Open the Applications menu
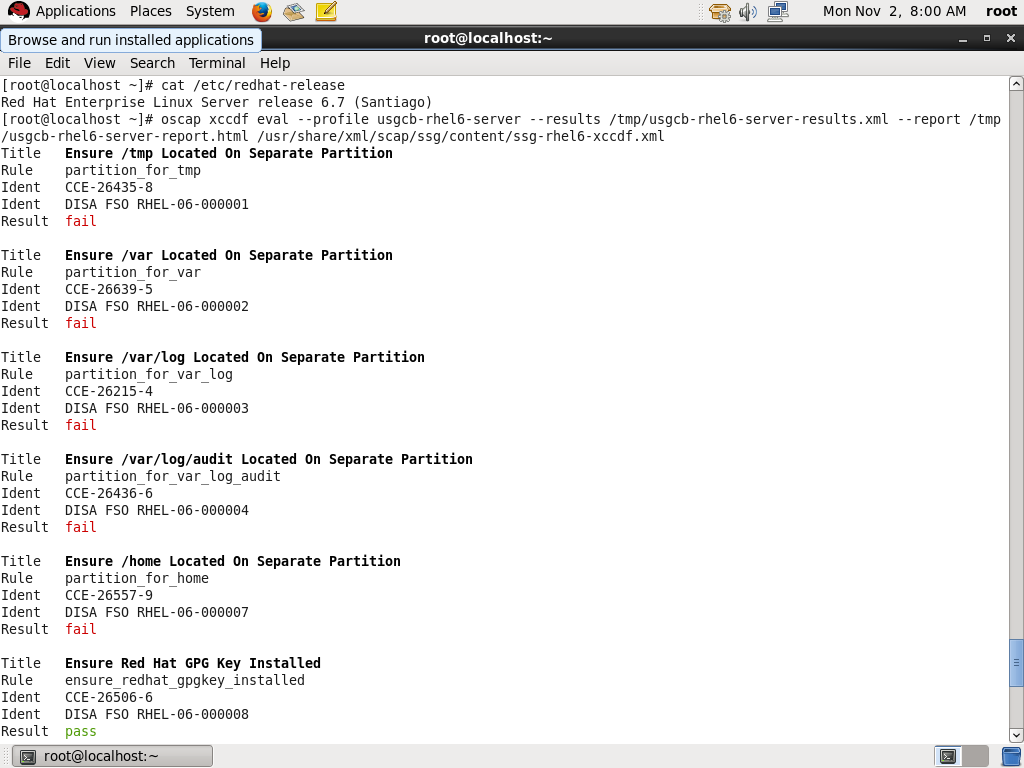This screenshot has width=1024, height=768. coord(75,11)
